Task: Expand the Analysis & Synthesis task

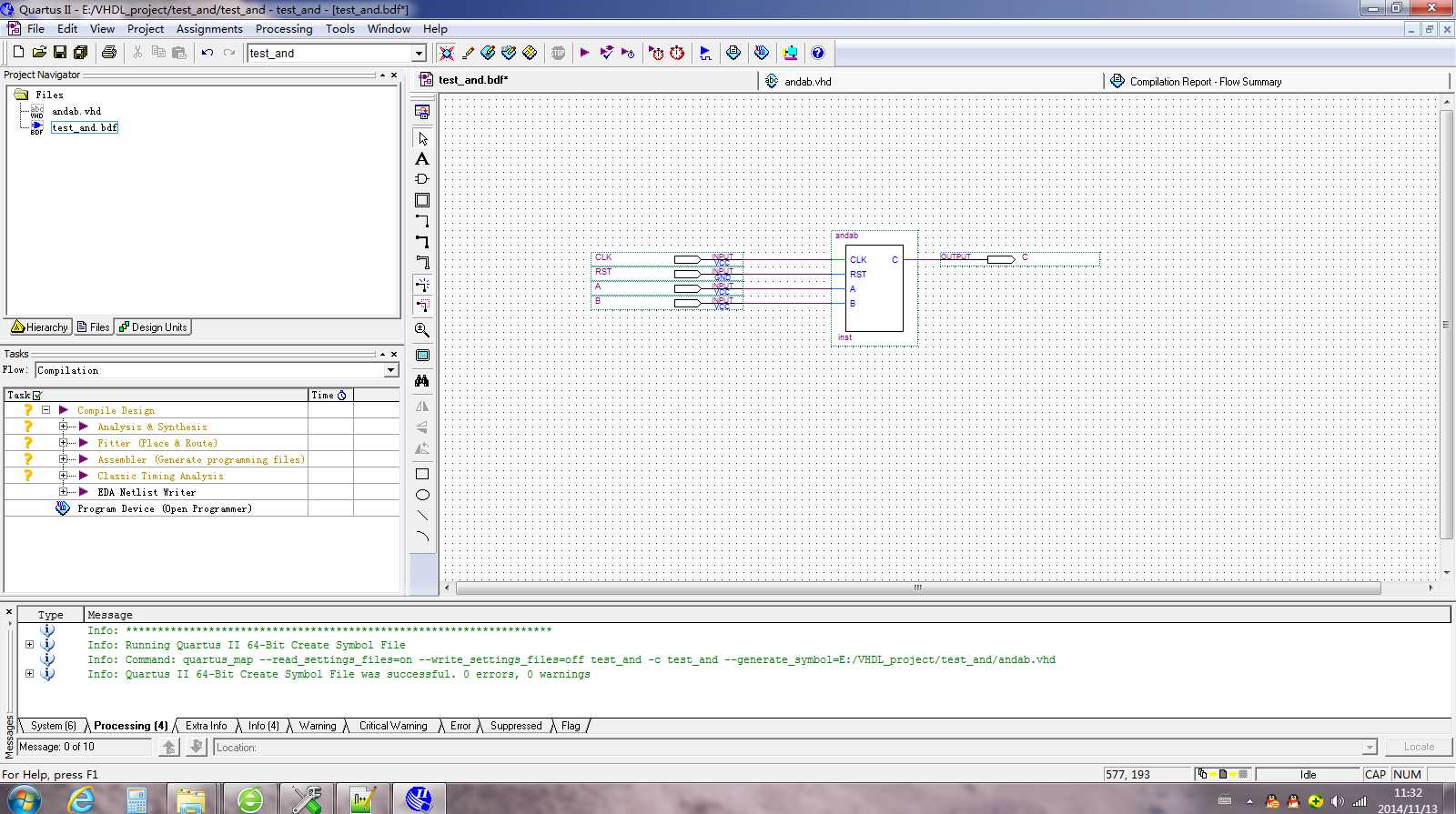Action: click(x=63, y=427)
